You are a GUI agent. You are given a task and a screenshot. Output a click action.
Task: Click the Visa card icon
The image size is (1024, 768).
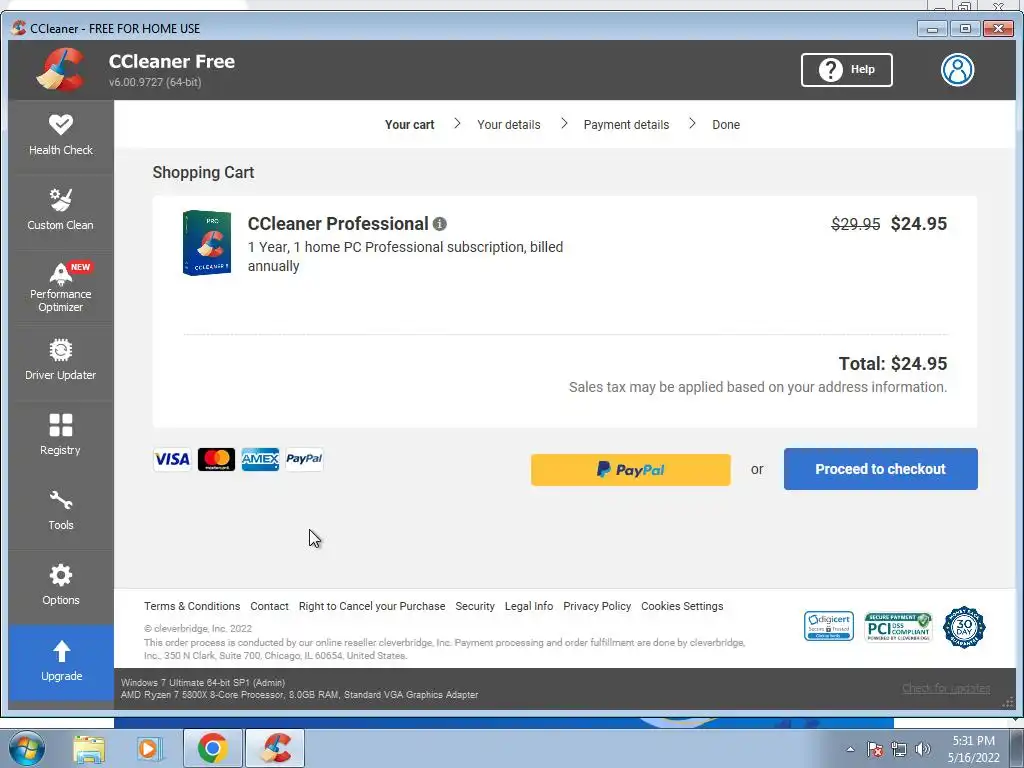coord(172,459)
